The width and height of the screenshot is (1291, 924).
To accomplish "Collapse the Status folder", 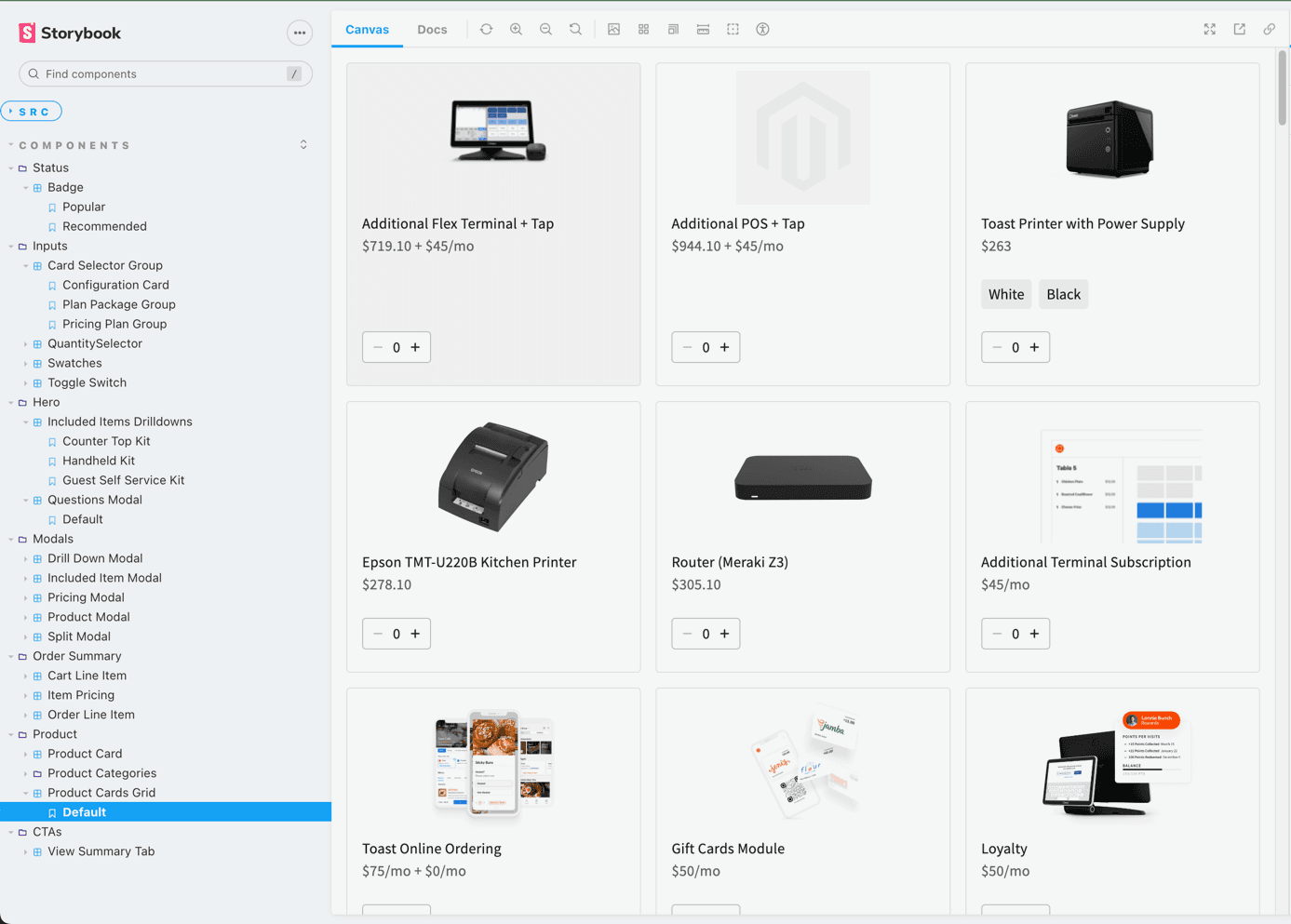I will [50, 167].
